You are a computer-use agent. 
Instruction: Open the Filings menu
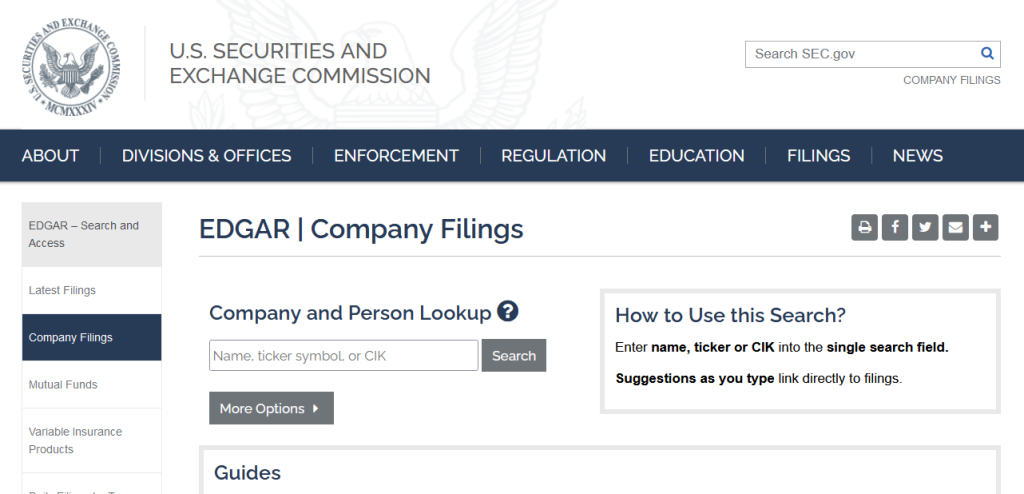(x=818, y=156)
